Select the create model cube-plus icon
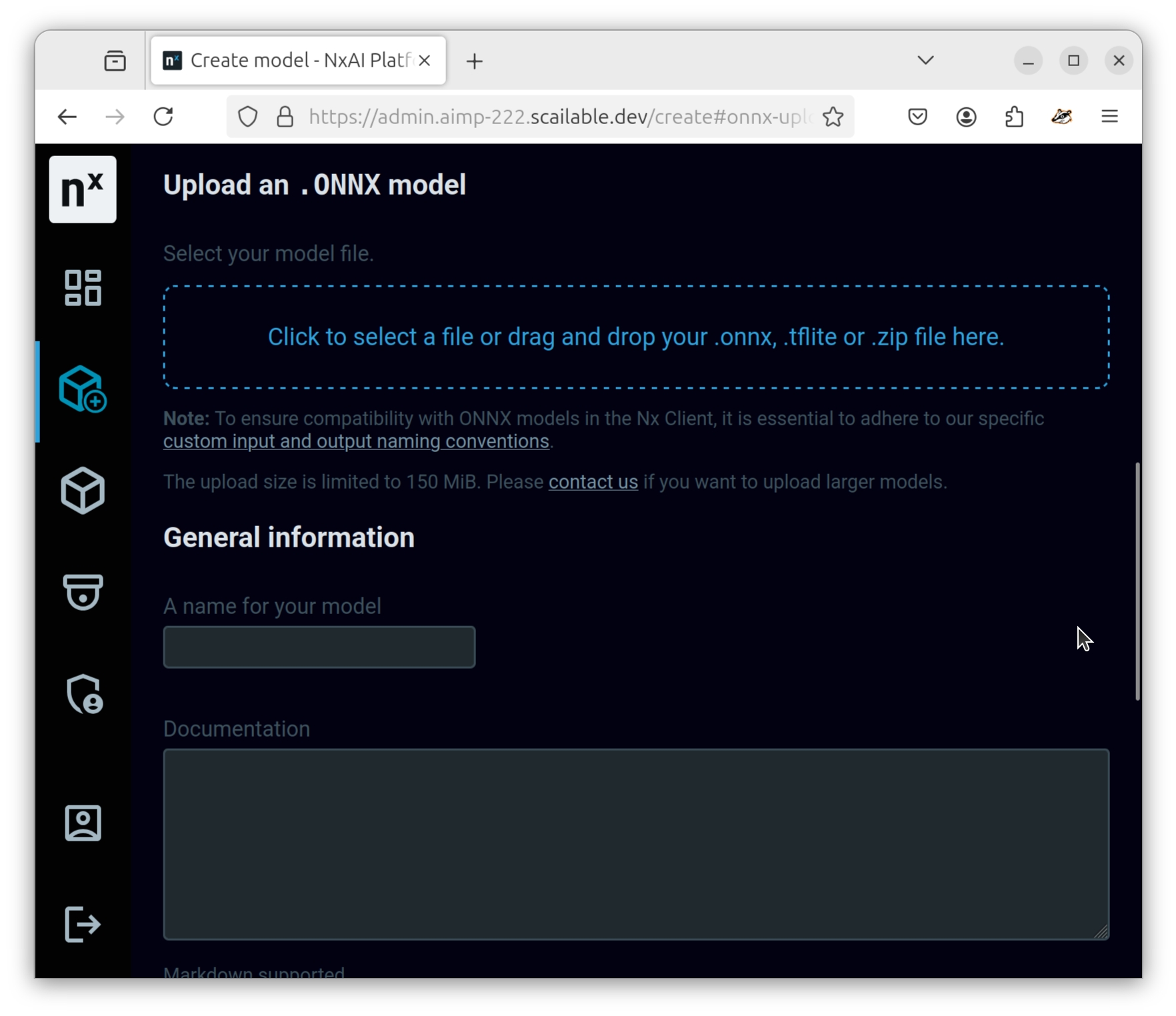1176x1016 pixels. 83,389
